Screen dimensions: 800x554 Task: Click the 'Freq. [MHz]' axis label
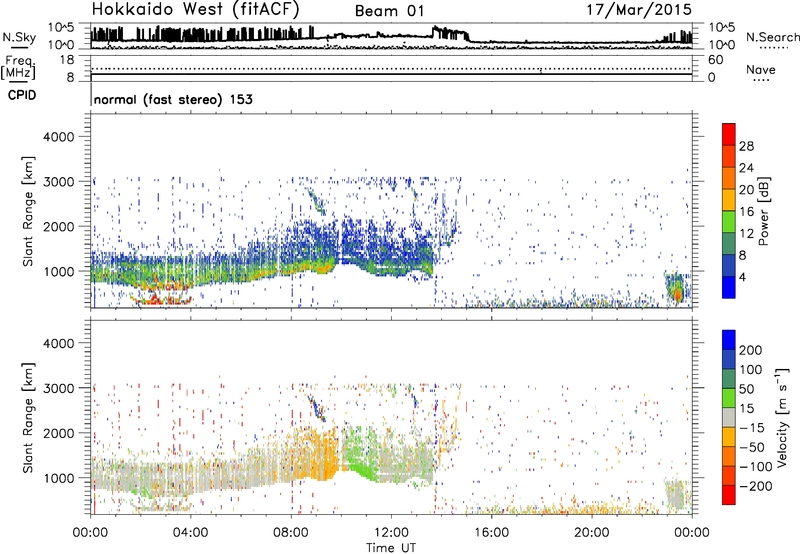(x=18, y=68)
